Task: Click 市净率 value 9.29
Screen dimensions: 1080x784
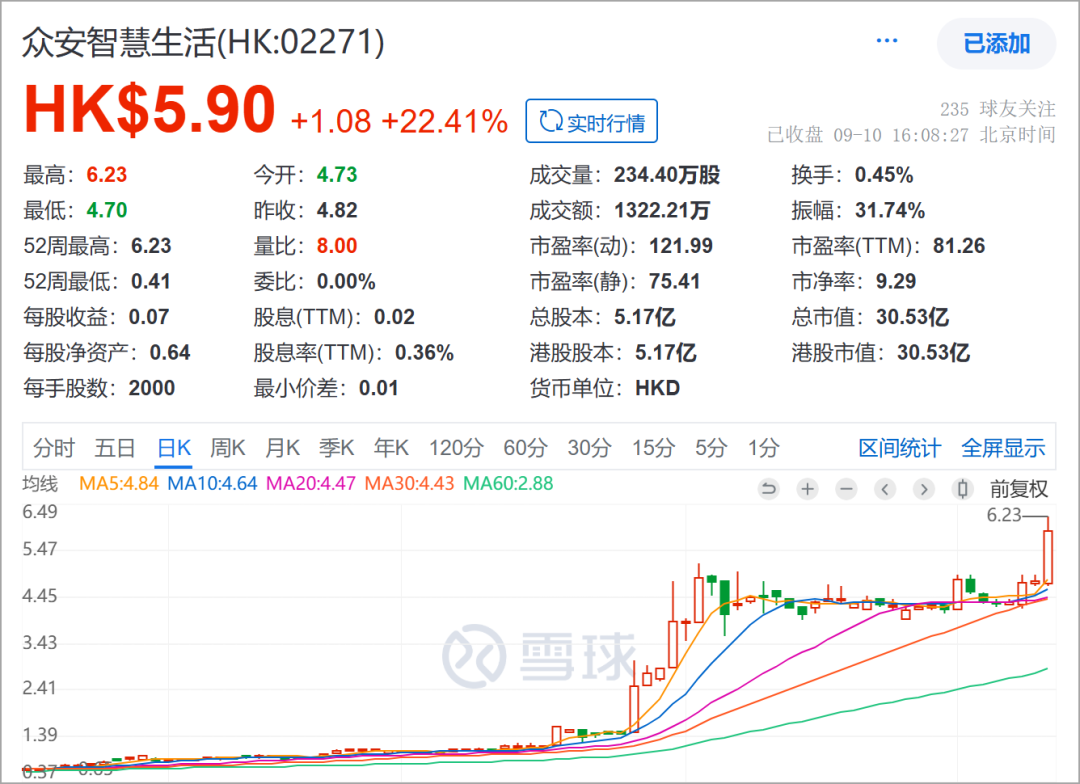Action: (896, 281)
